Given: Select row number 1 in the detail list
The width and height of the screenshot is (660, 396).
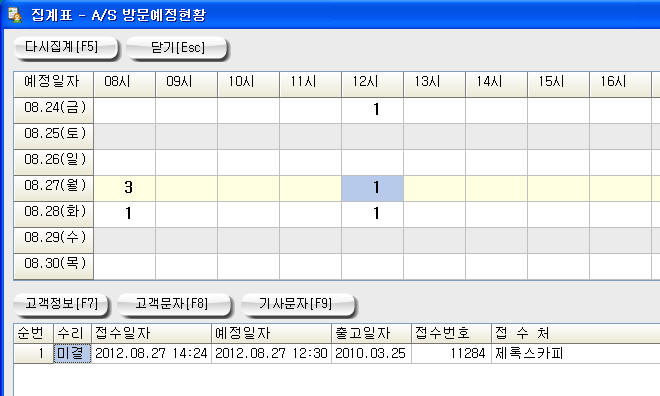Looking at the screenshot, I should point(33,353).
